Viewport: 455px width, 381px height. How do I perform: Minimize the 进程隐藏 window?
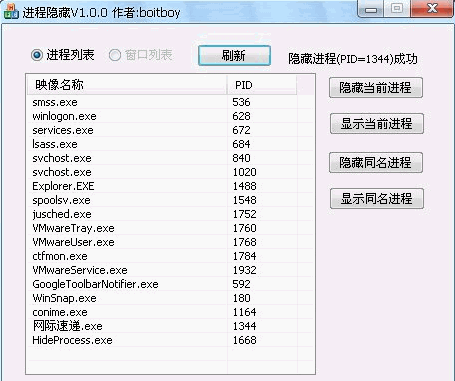pyautogui.click(x=371, y=9)
